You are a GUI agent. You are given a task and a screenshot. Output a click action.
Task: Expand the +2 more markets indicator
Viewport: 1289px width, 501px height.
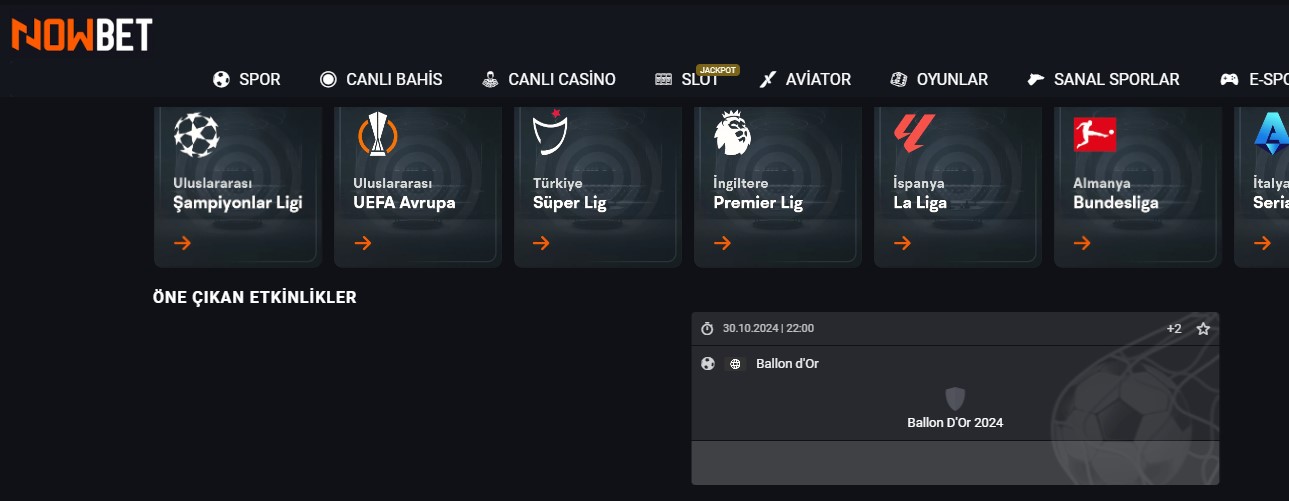click(x=1174, y=329)
